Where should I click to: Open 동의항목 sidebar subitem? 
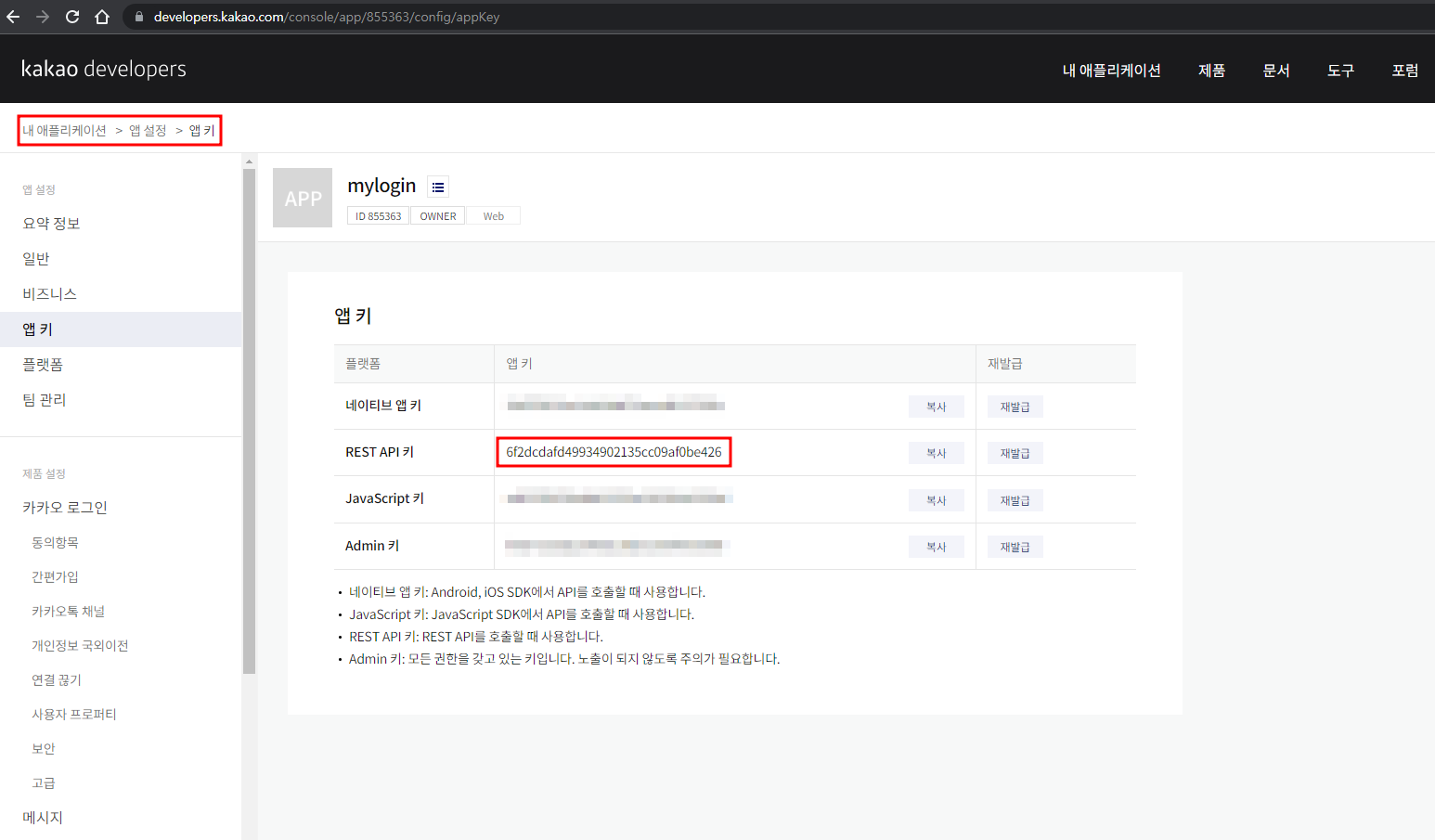pos(55,542)
